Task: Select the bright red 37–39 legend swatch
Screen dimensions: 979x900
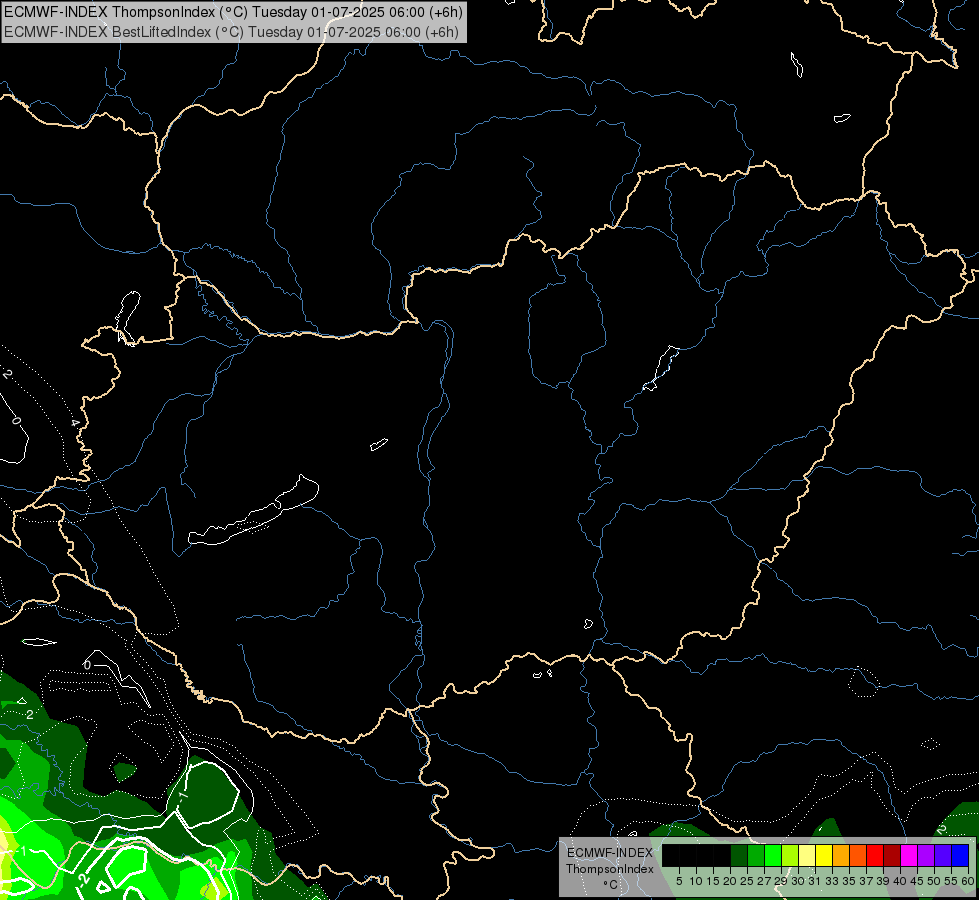Action: [875, 855]
